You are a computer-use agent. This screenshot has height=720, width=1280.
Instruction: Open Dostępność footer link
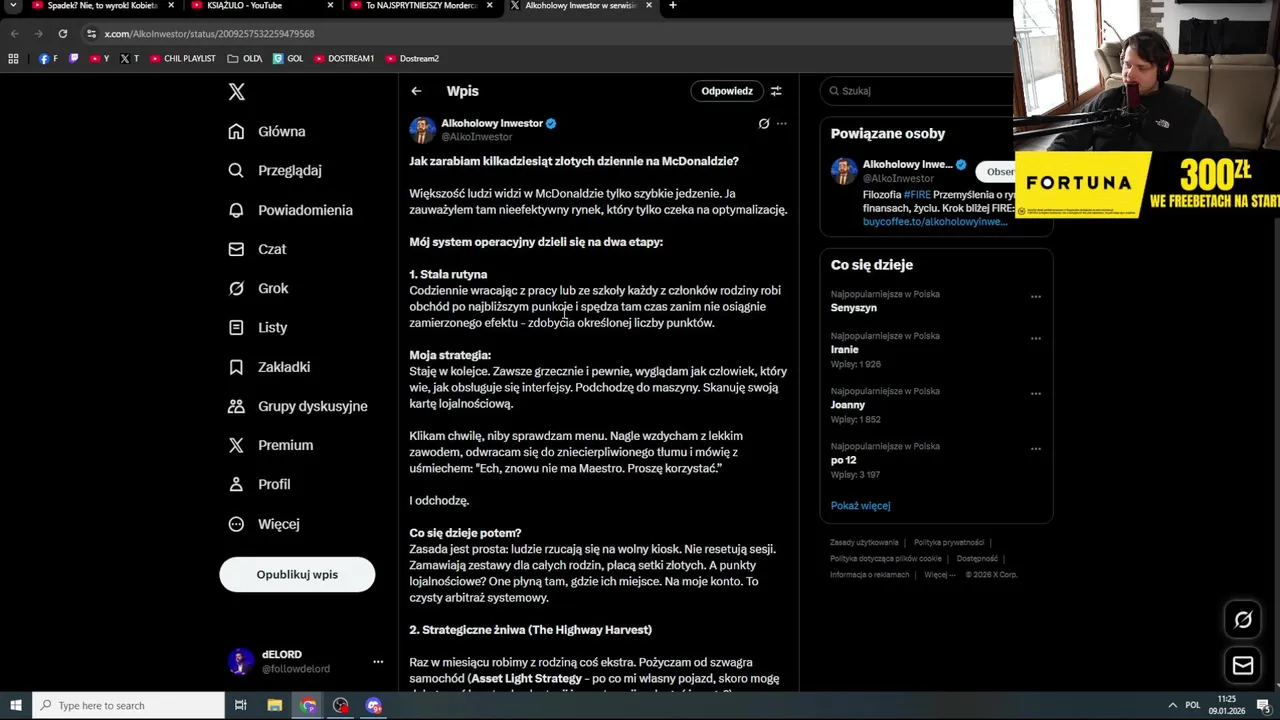pos(977,559)
